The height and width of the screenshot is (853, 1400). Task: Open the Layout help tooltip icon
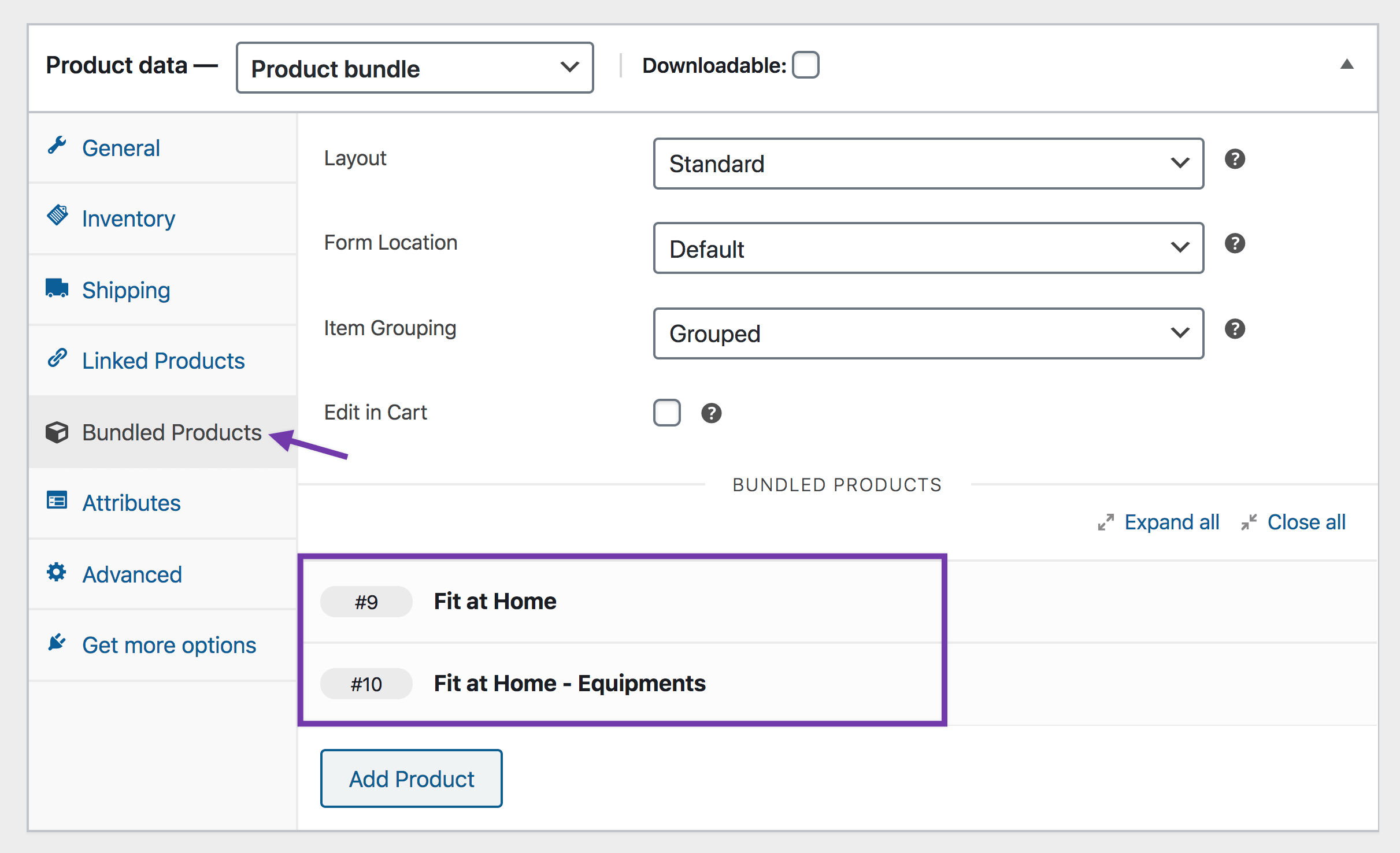tap(1235, 159)
